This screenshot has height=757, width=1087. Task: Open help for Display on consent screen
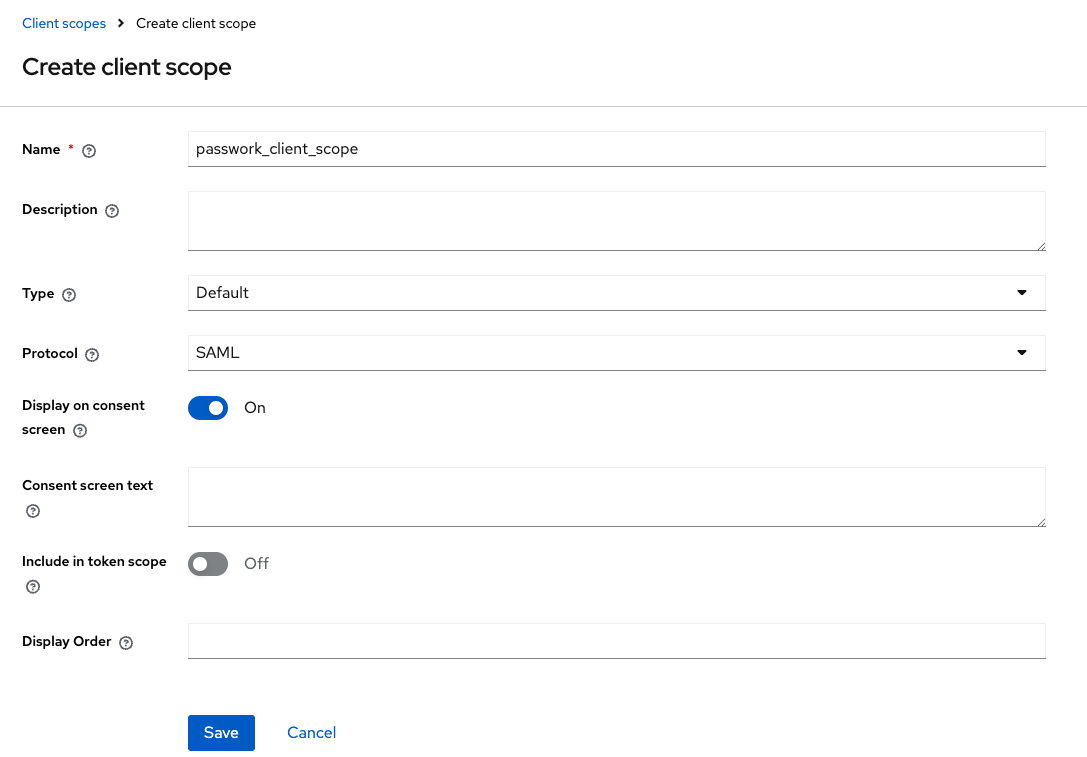(x=80, y=431)
